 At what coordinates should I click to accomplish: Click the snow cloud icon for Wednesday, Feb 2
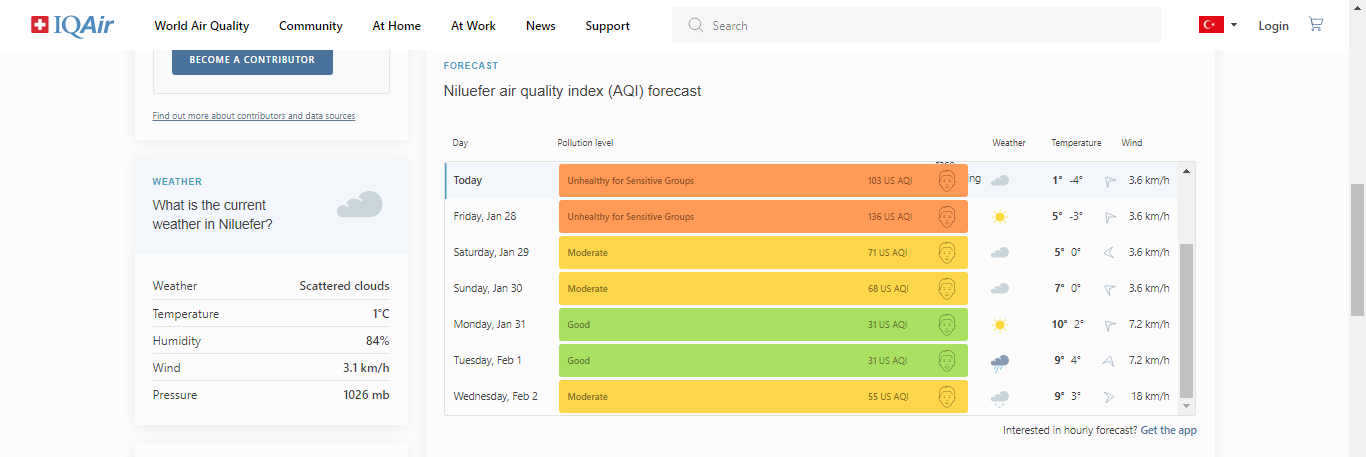[x=999, y=398]
